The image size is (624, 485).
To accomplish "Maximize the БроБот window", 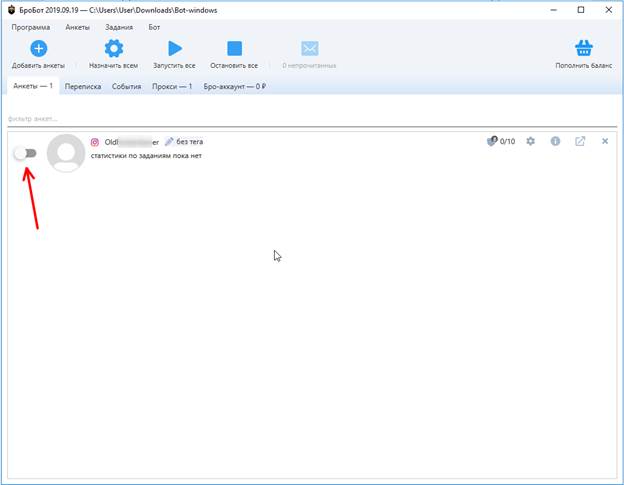I will click(581, 10).
